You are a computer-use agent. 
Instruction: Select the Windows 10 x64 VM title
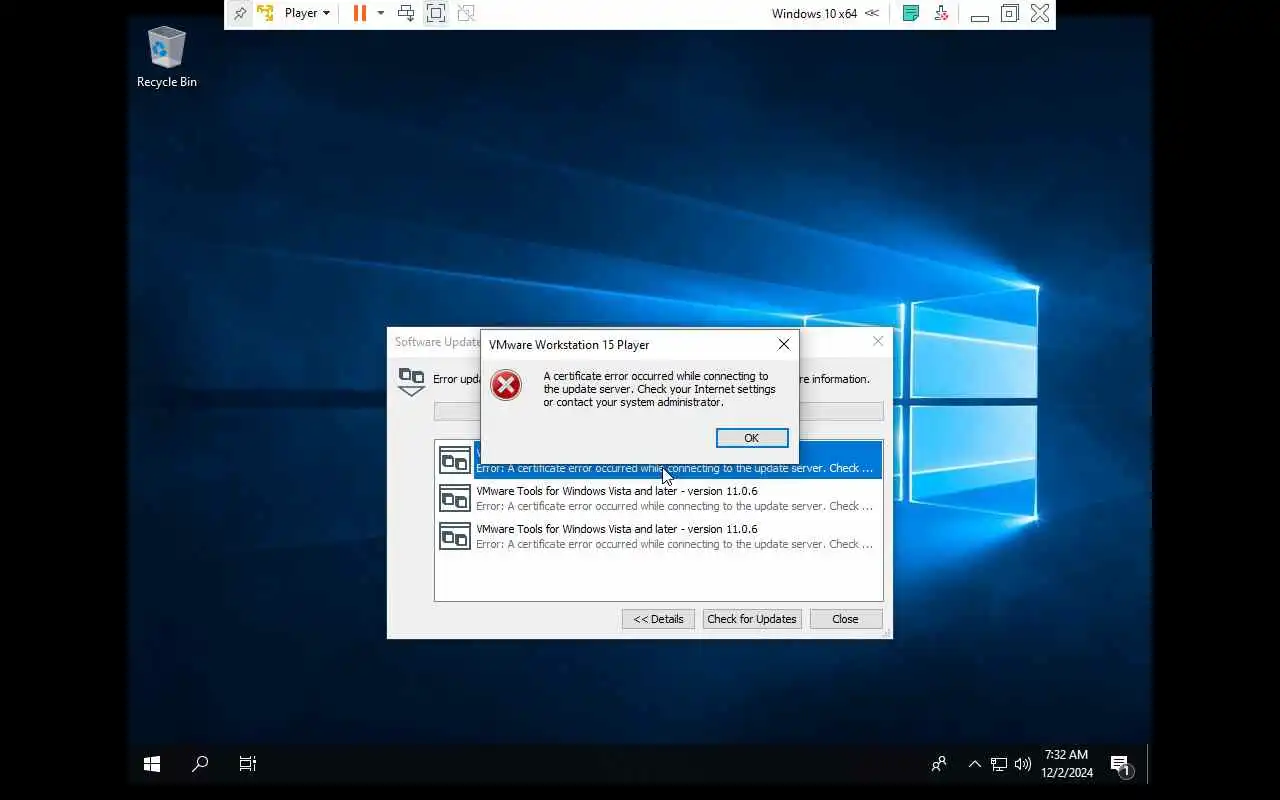click(x=814, y=13)
